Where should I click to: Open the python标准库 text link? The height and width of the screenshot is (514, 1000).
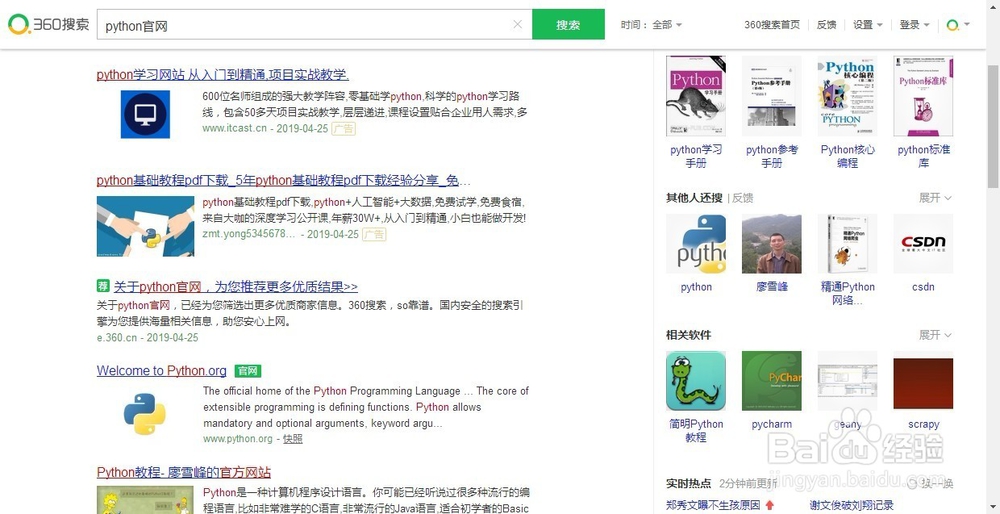coord(923,156)
